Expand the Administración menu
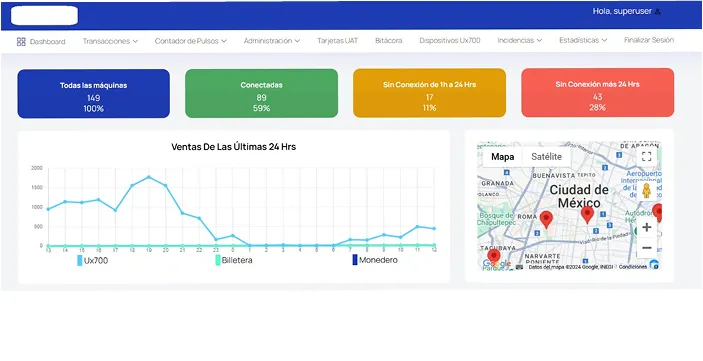Screen dimensions: 703x361 pos(272,41)
